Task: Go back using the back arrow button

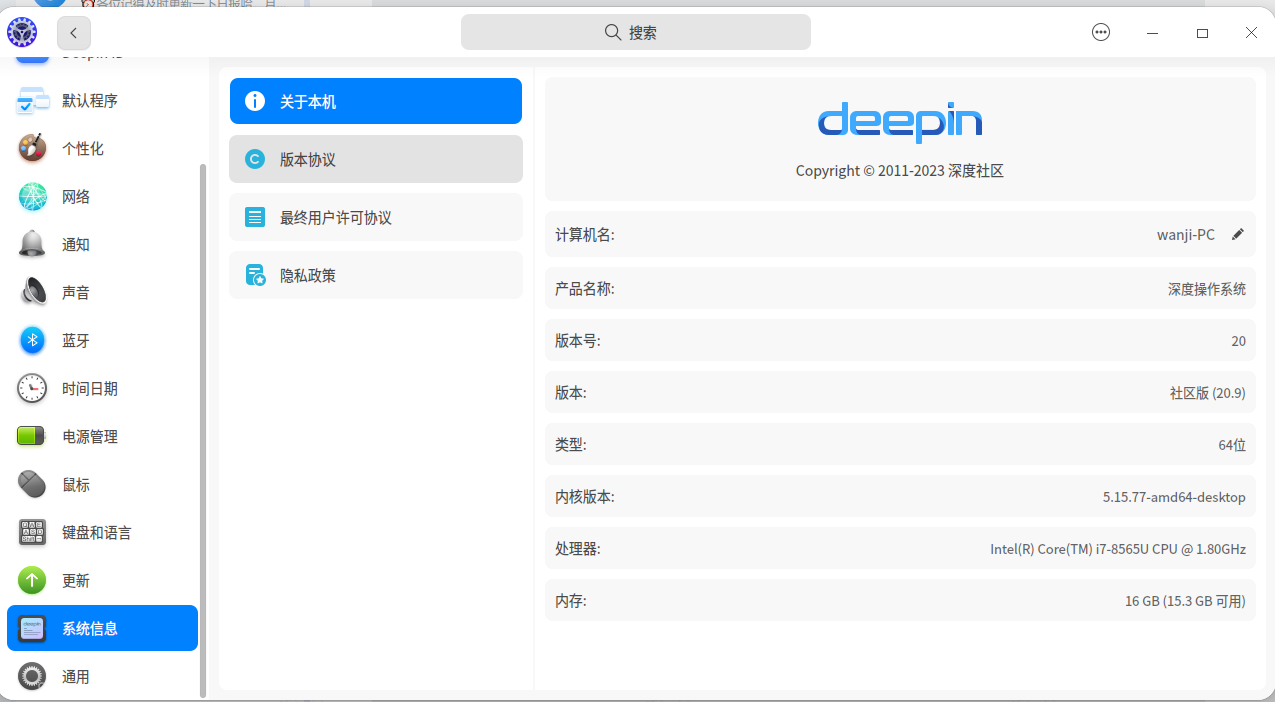Action: click(x=74, y=33)
